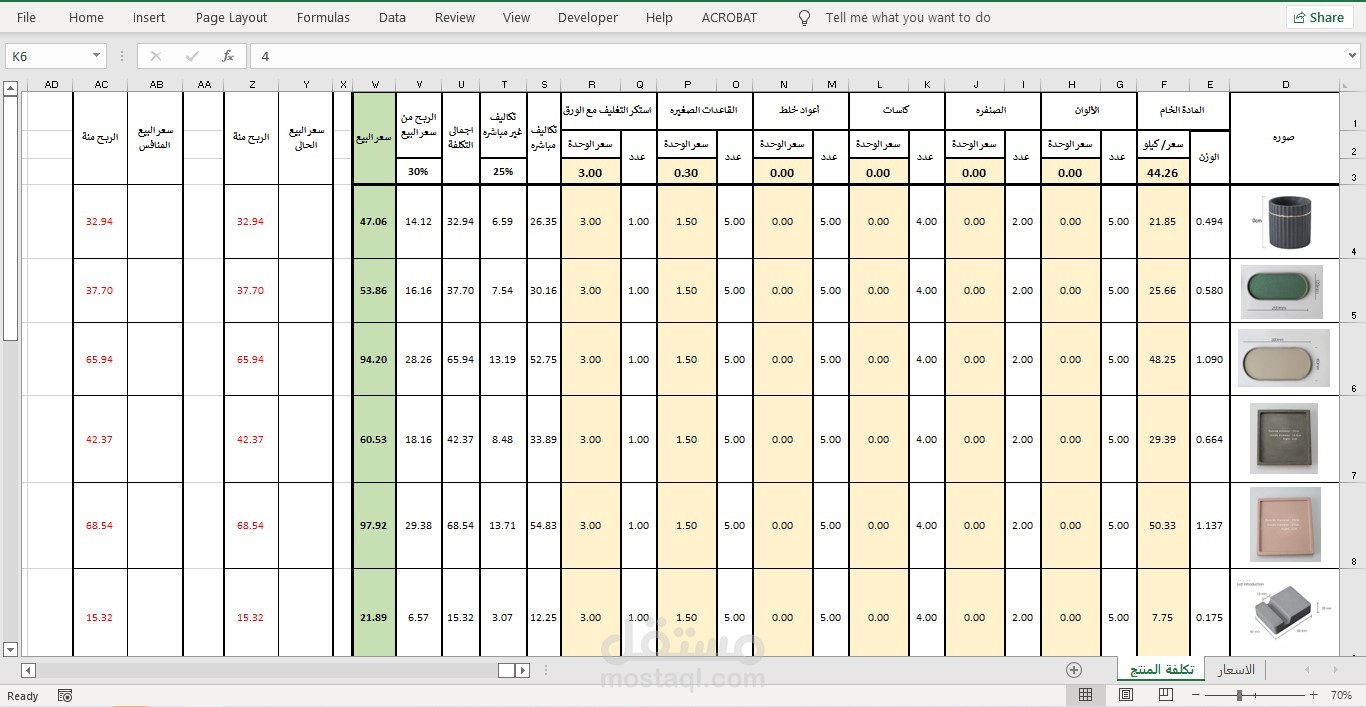1366x707 pixels.
Task: Click the beige oval tray product image
Action: (x=1284, y=359)
